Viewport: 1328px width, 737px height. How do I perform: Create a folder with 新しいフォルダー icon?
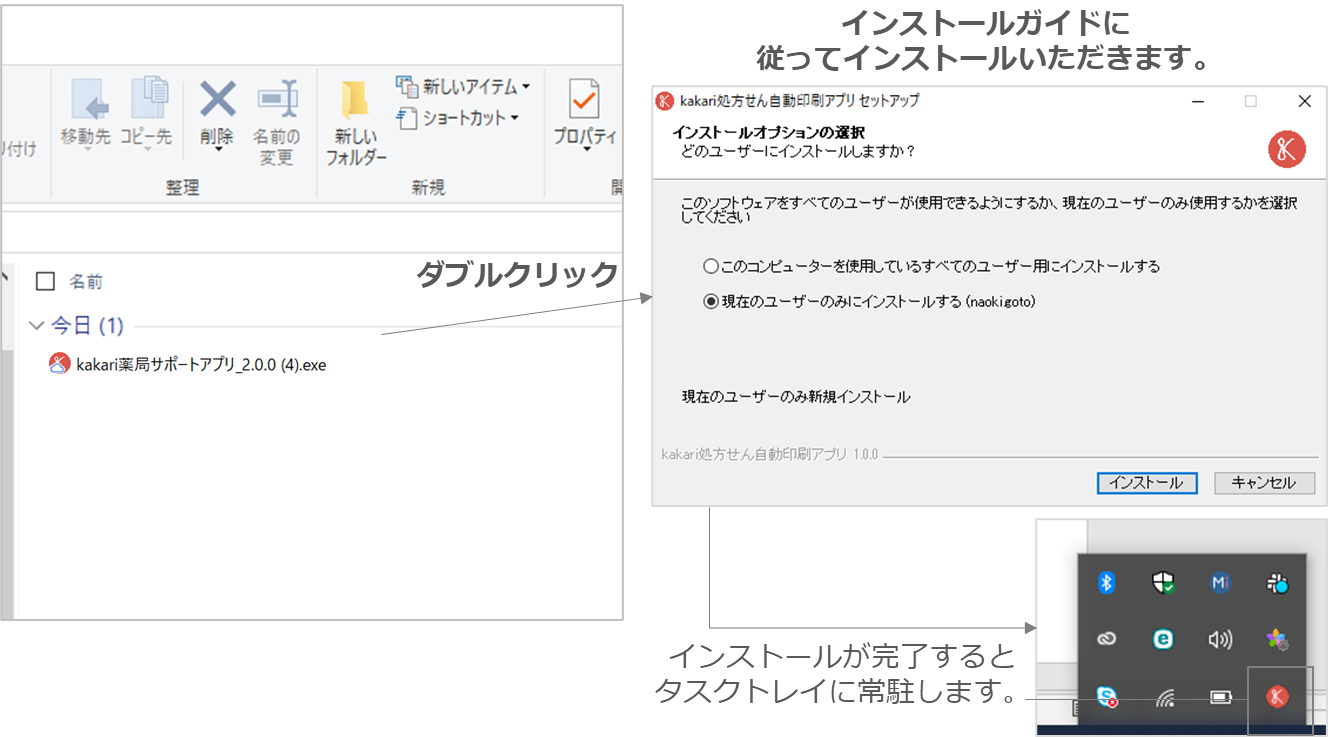tap(354, 100)
